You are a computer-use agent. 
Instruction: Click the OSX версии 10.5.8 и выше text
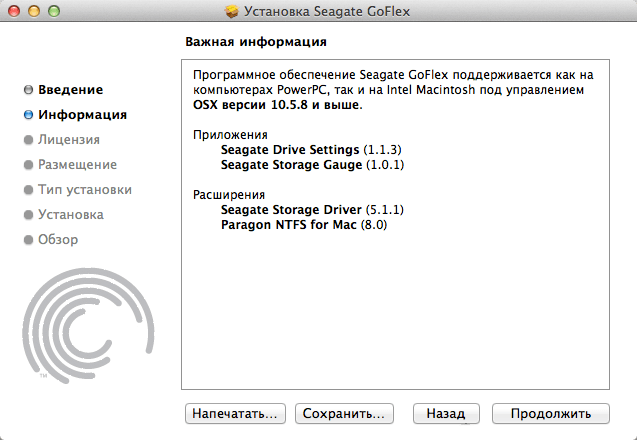(278, 105)
